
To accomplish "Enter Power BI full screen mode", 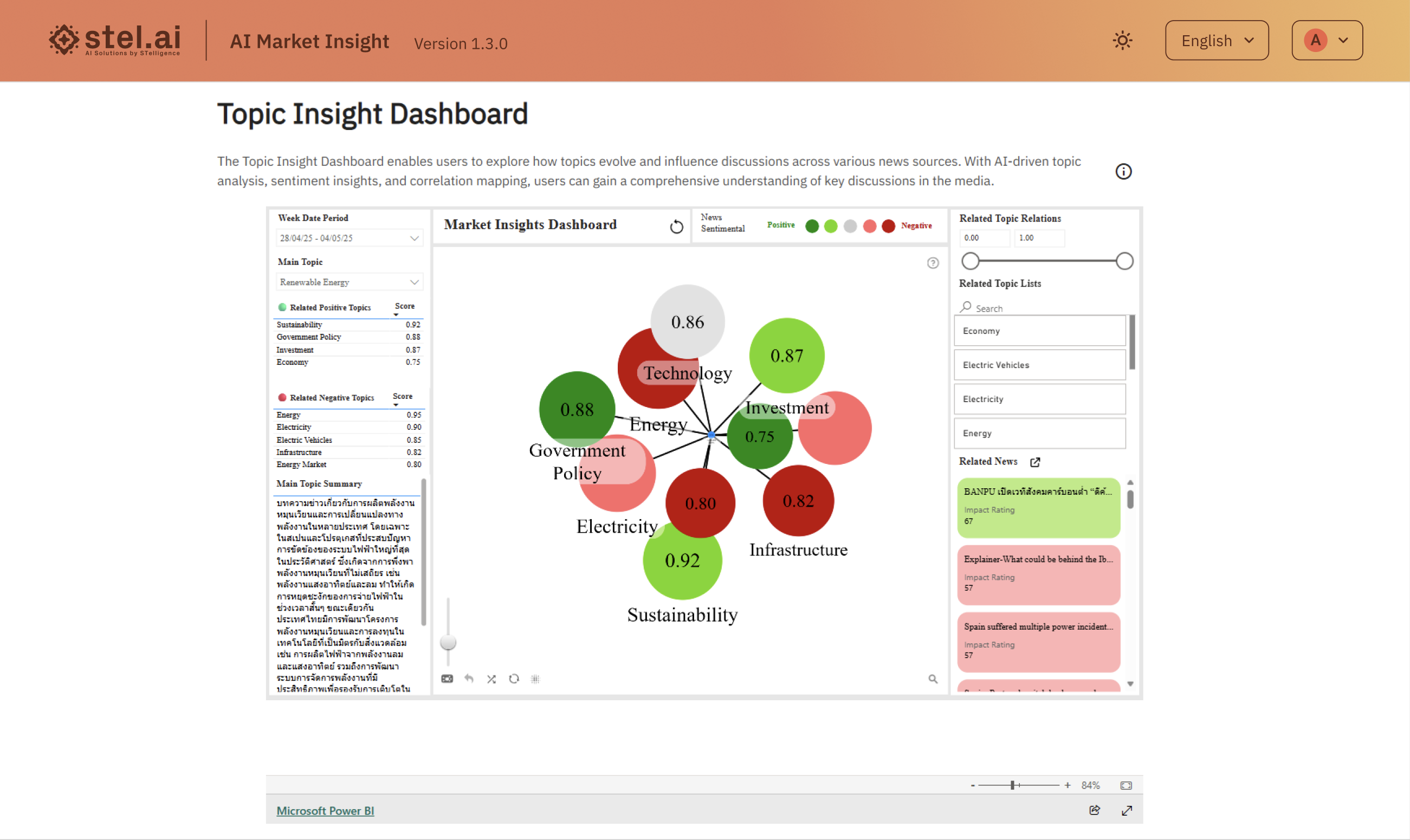I will click(x=1127, y=810).
